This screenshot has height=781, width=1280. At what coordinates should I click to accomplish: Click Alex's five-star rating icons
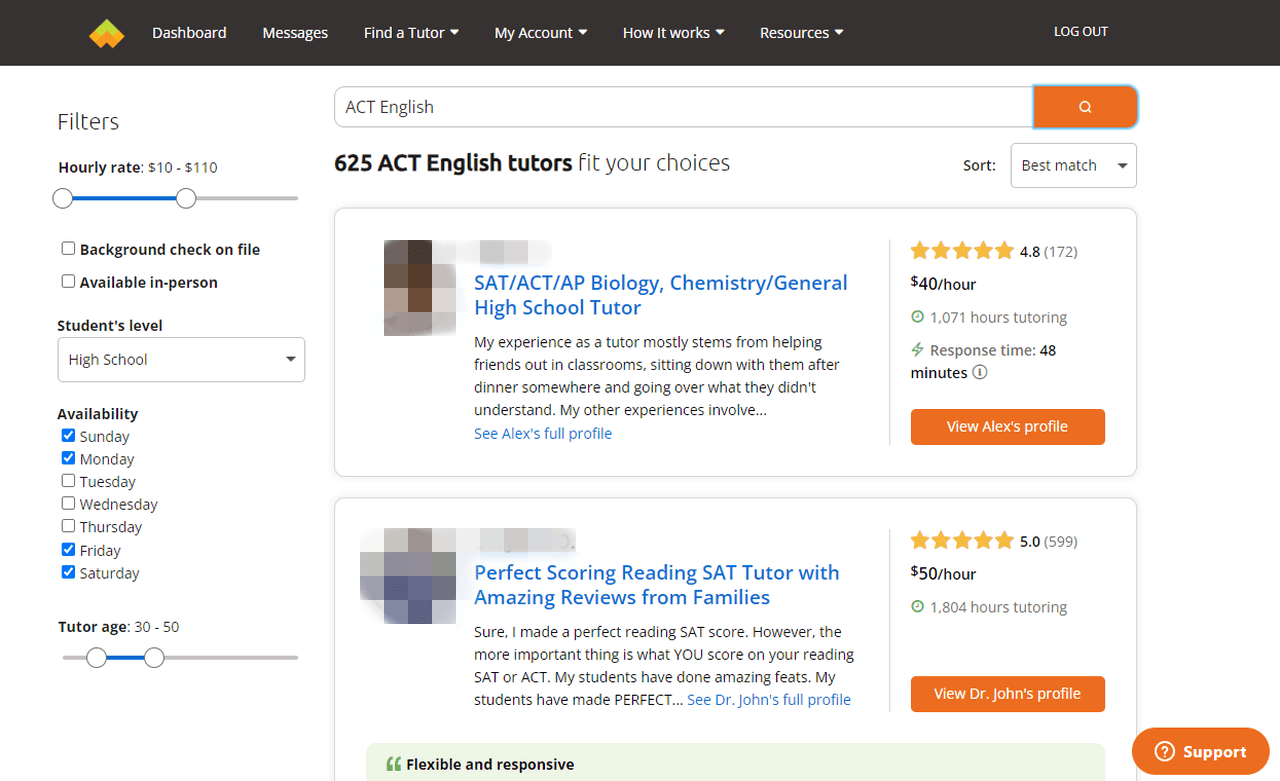(963, 250)
